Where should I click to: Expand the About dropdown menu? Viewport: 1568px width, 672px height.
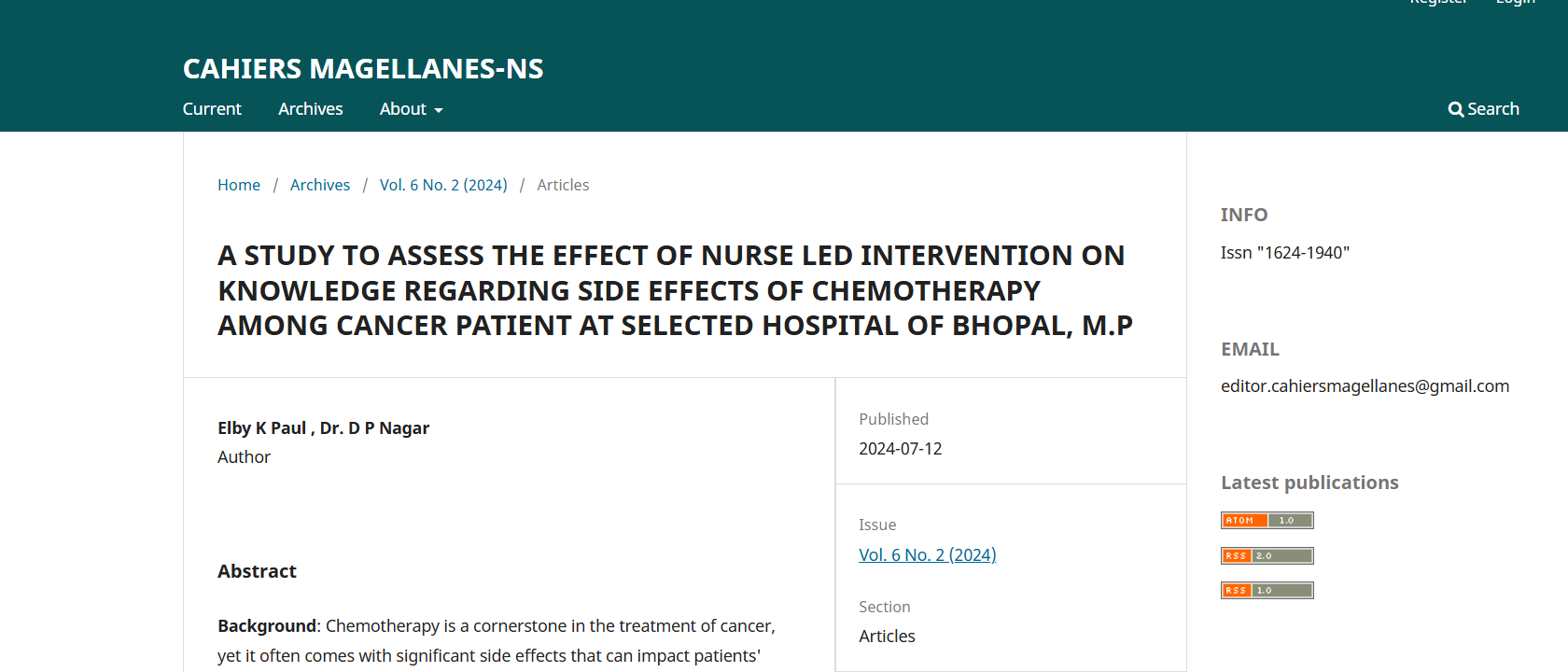(x=411, y=109)
